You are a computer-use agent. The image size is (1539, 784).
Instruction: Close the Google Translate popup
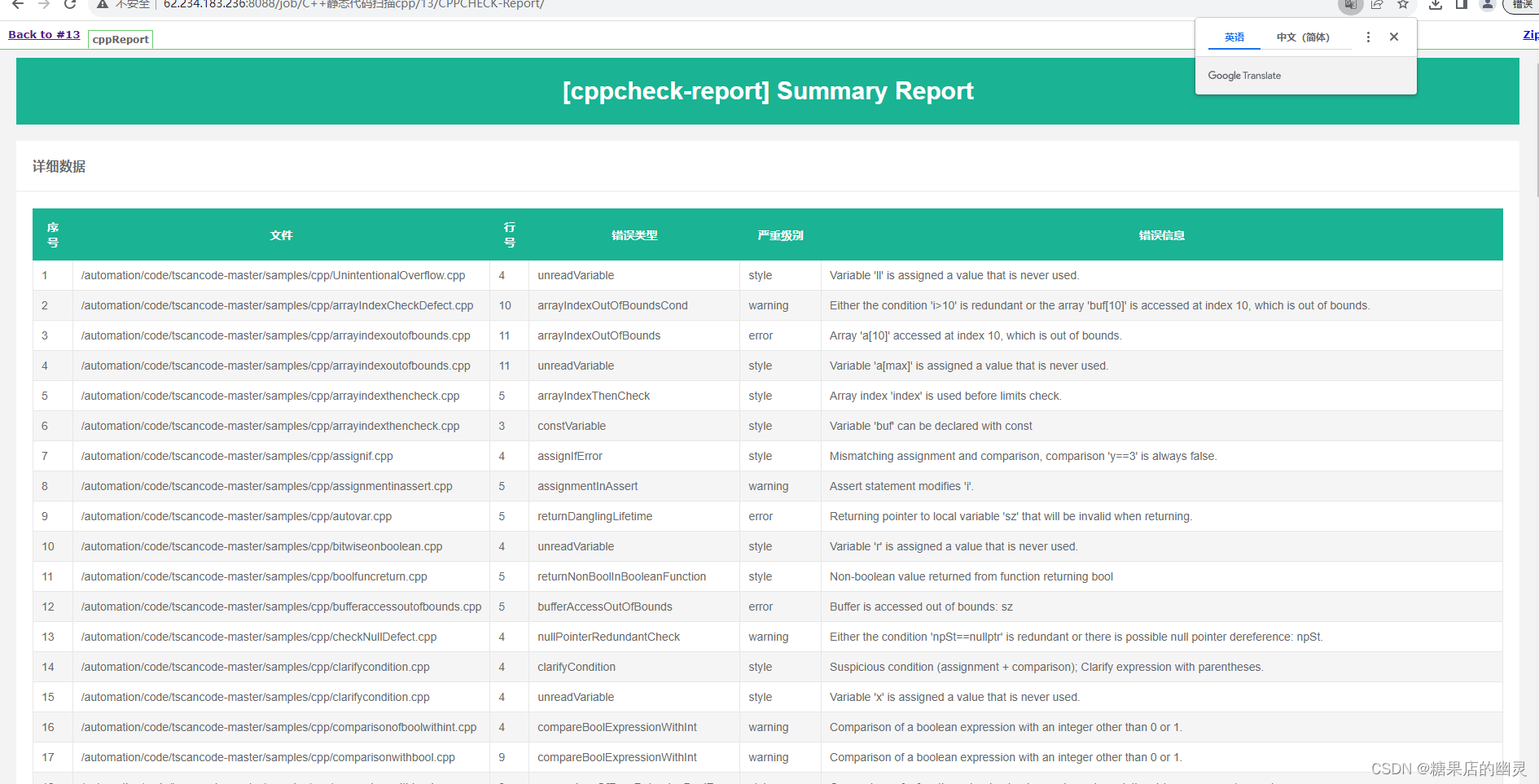pos(1394,37)
